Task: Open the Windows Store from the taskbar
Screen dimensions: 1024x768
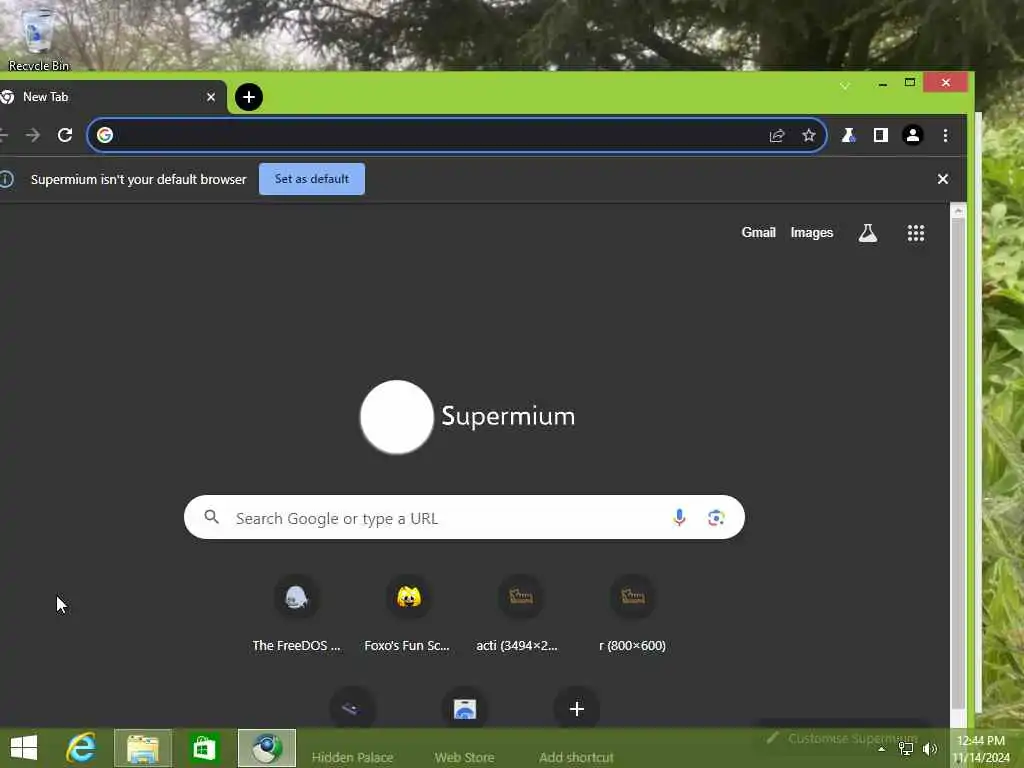Action: click(x=204, y=748)
